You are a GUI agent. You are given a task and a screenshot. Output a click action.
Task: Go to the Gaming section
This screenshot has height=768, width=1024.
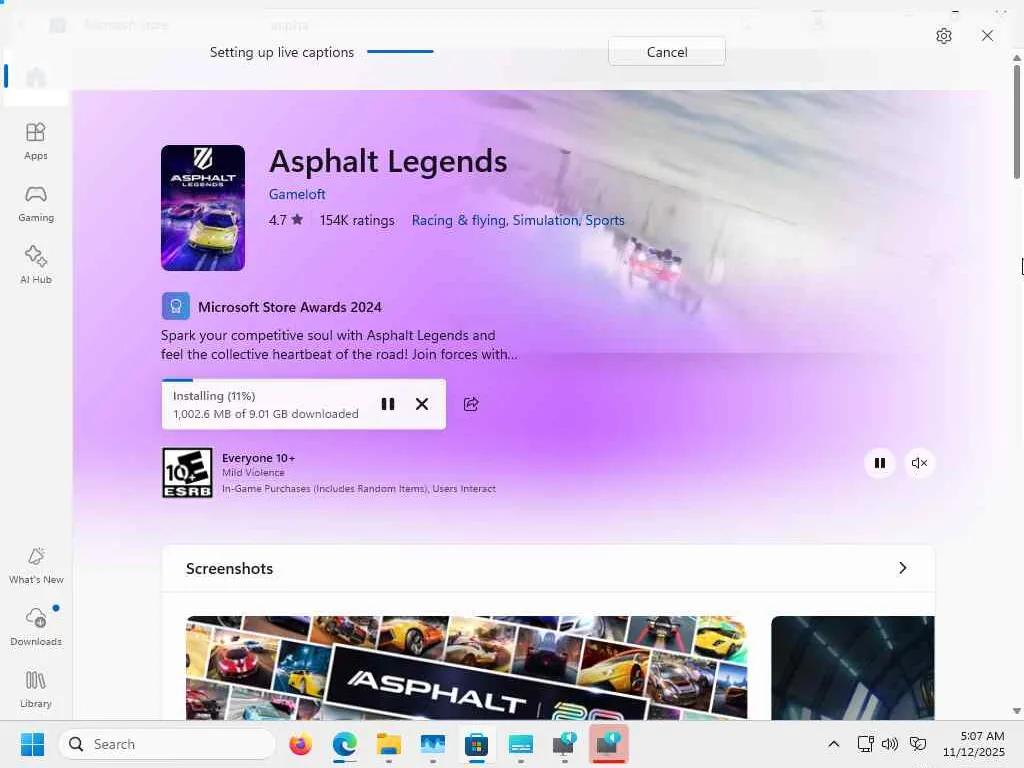[x=36, y=203]
